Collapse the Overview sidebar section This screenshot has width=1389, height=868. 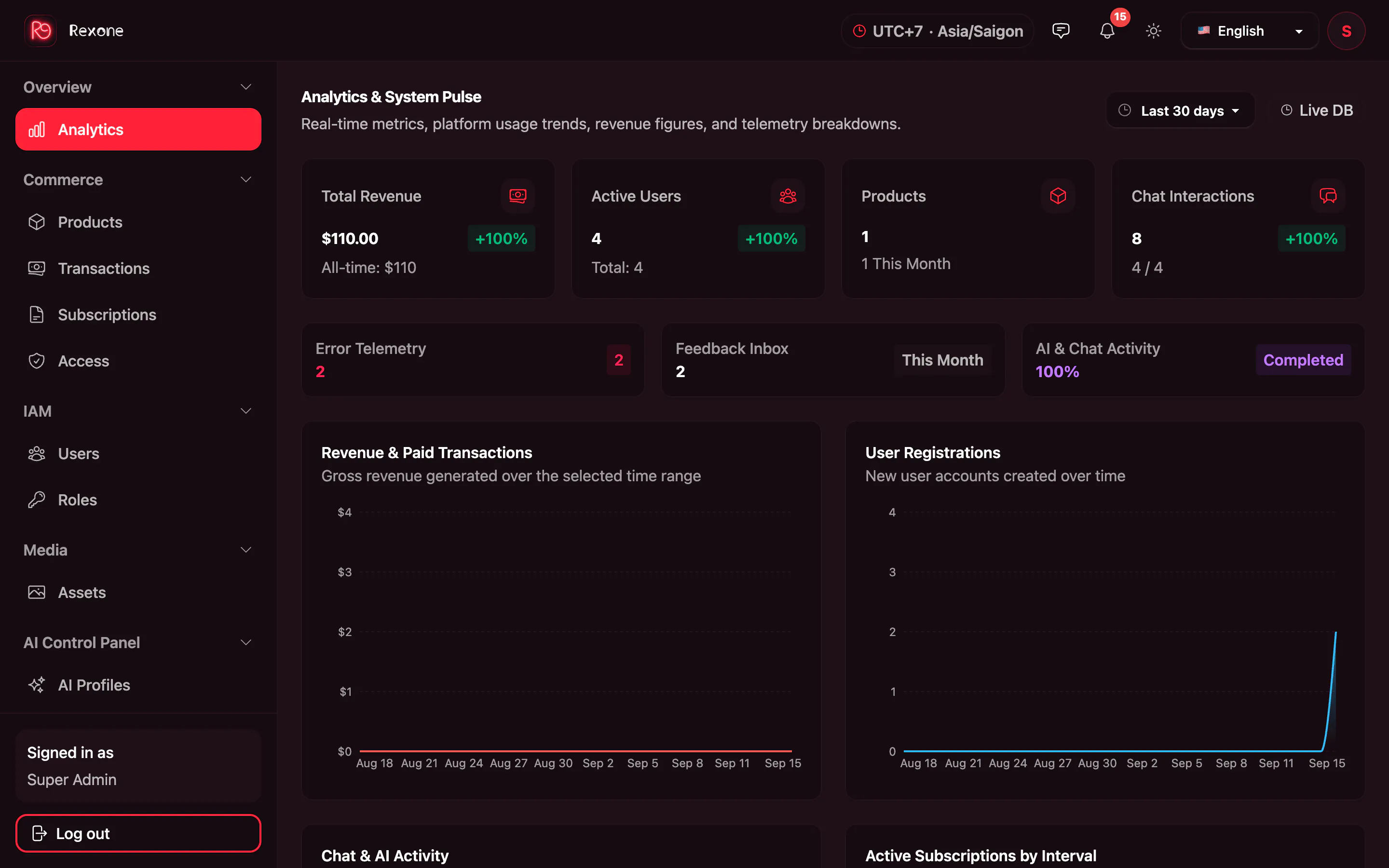click(x=138, y=87)
